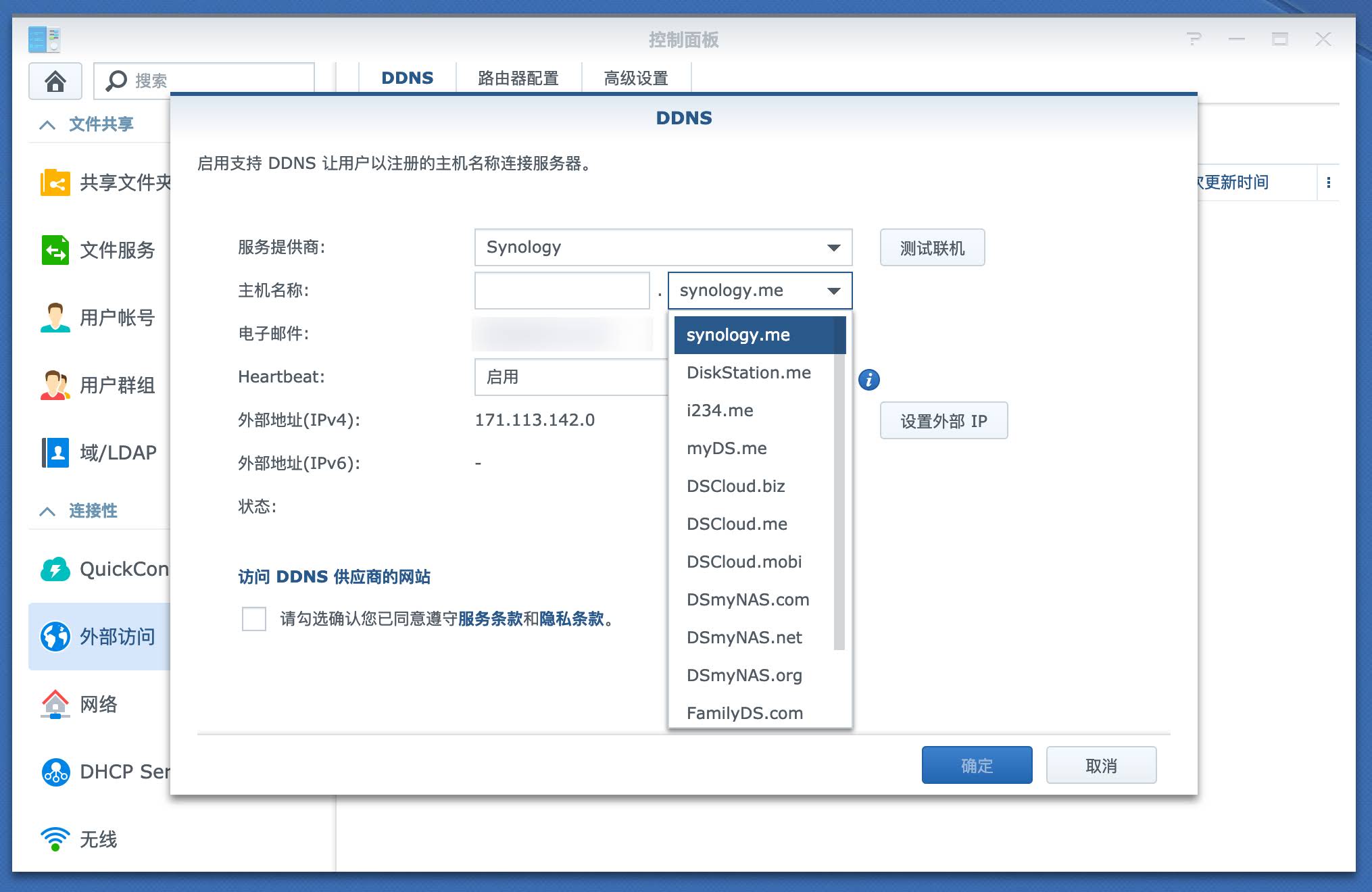Open Network (网络) house icon
The height and width of the screenshot is (892, 1372).
55,704
